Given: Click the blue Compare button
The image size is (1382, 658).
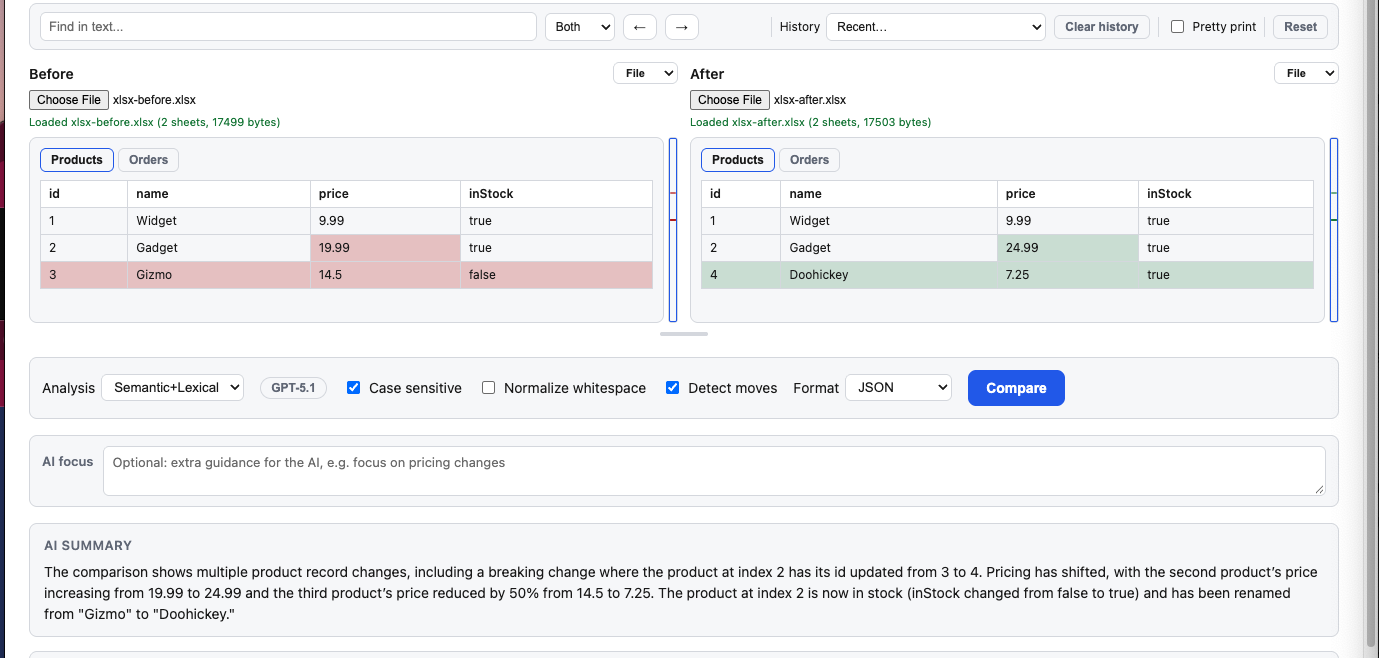Looking at the screenshot, I should pos(1016,388).
